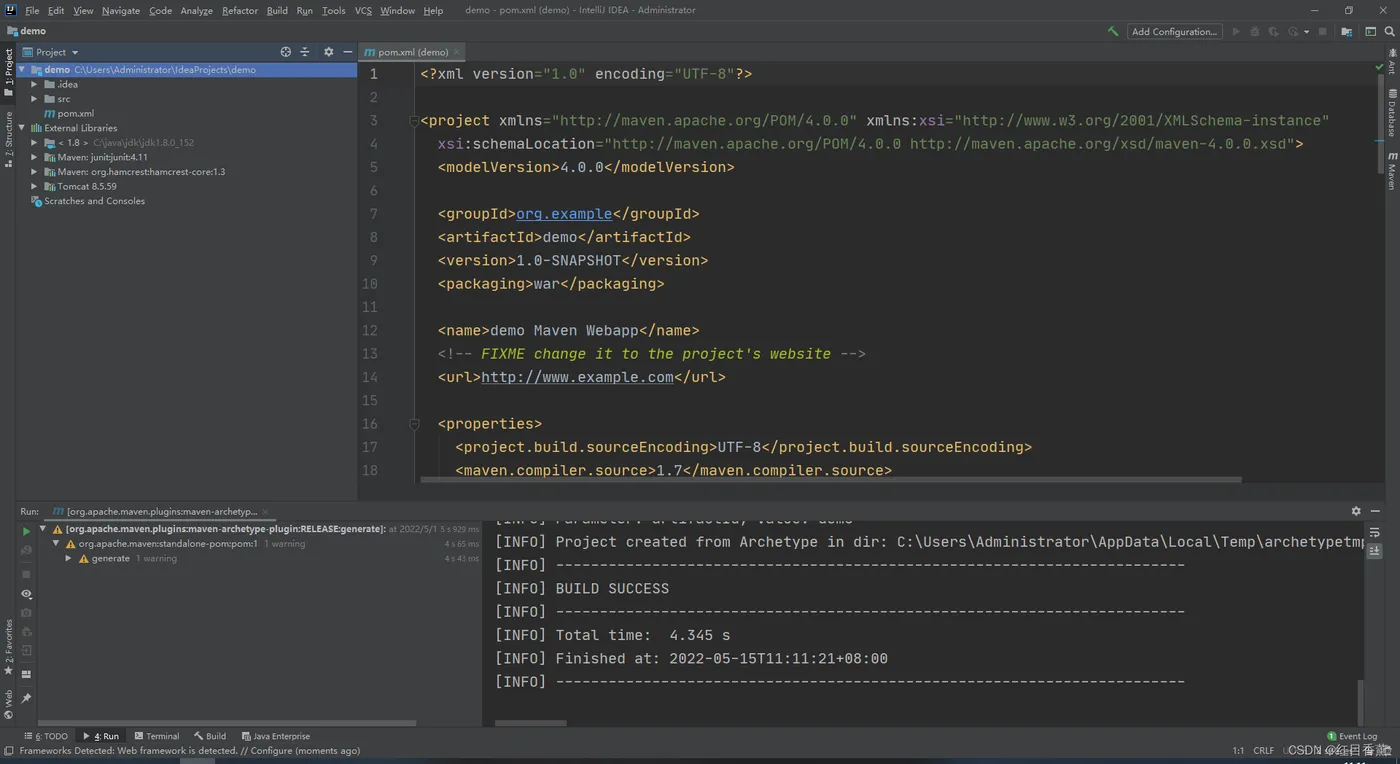Click the Run Anything toolbar icon

1371,31
